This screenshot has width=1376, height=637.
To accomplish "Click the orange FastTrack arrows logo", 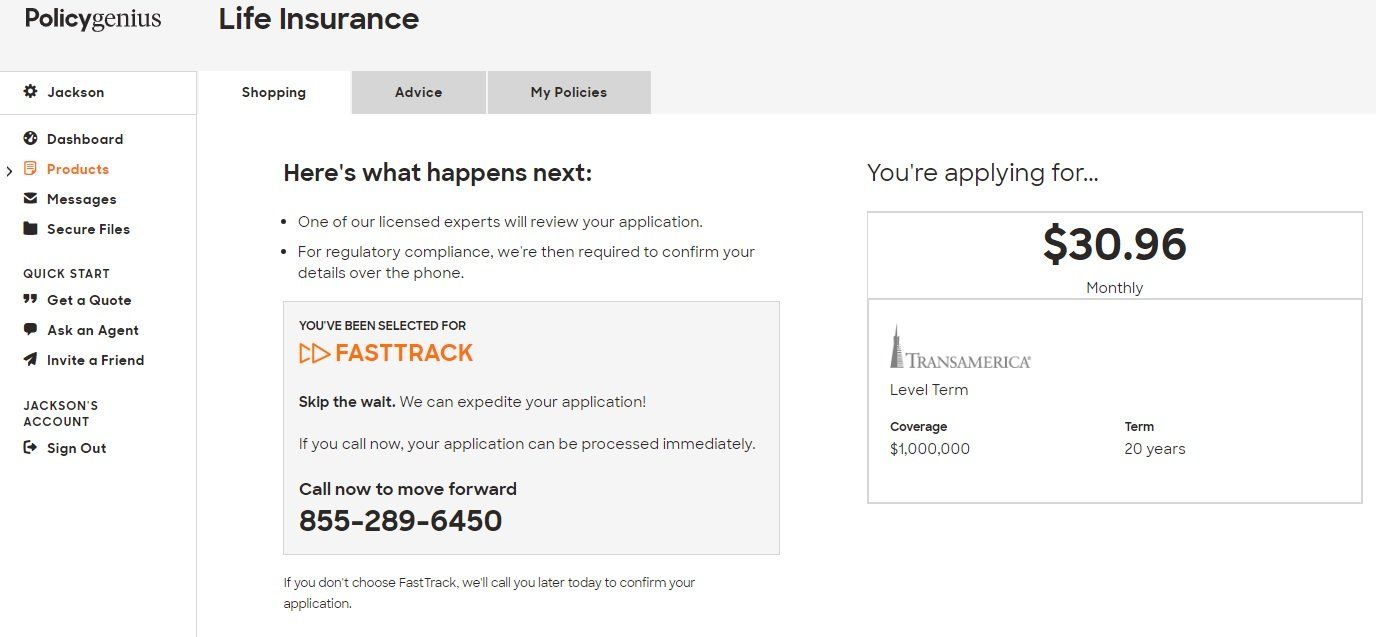I will 314,353.
